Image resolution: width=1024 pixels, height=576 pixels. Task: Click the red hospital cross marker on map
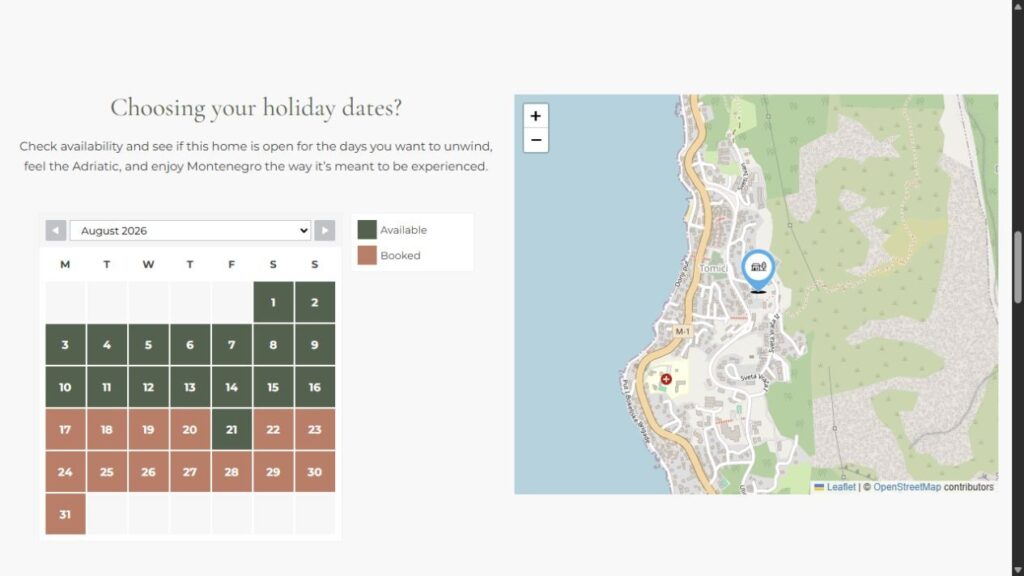[666, 379]
